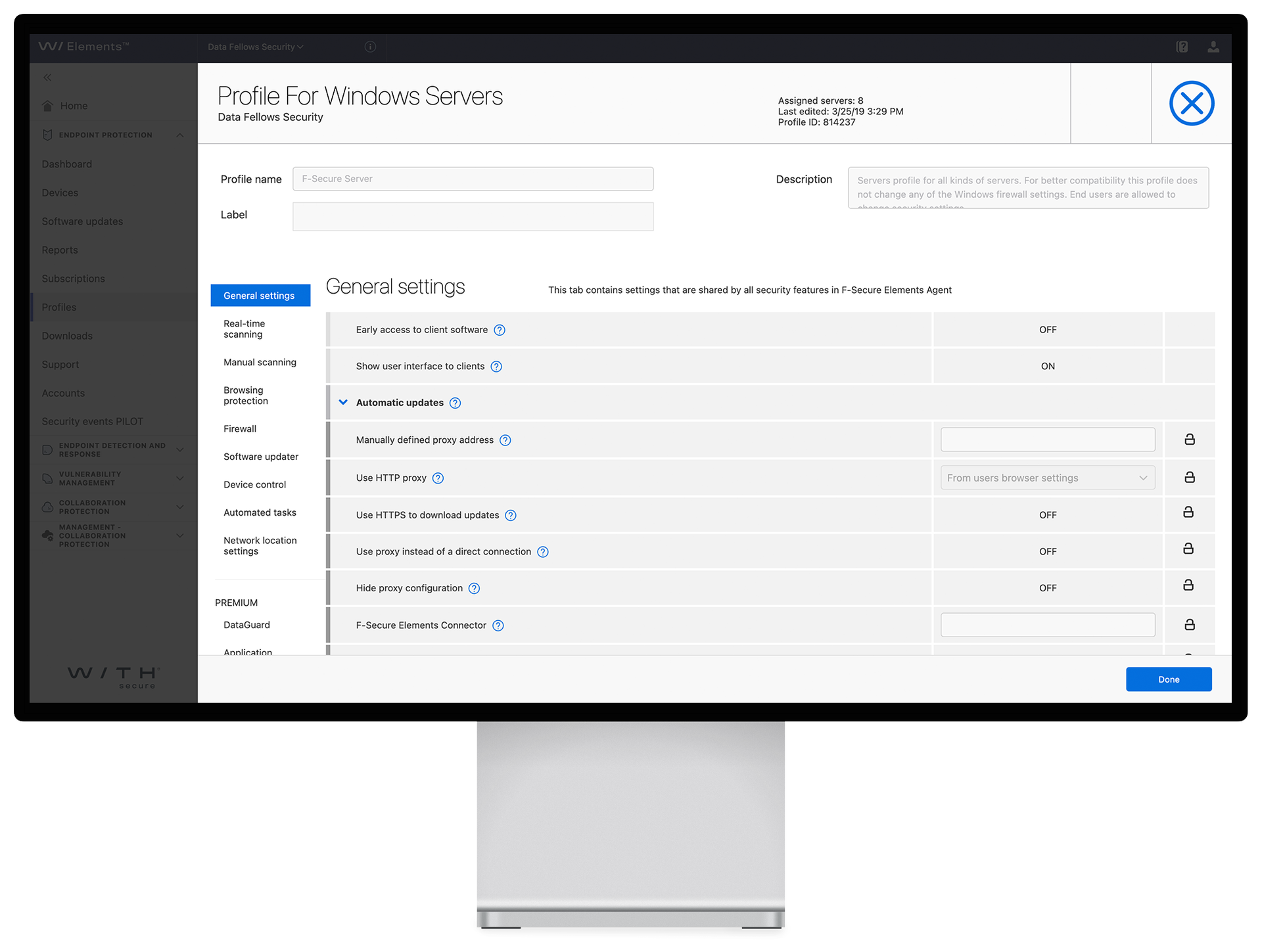Expand the Collaboration Protection section chevron
This screenshot has height=952, width=1262.
pos(179,507)
